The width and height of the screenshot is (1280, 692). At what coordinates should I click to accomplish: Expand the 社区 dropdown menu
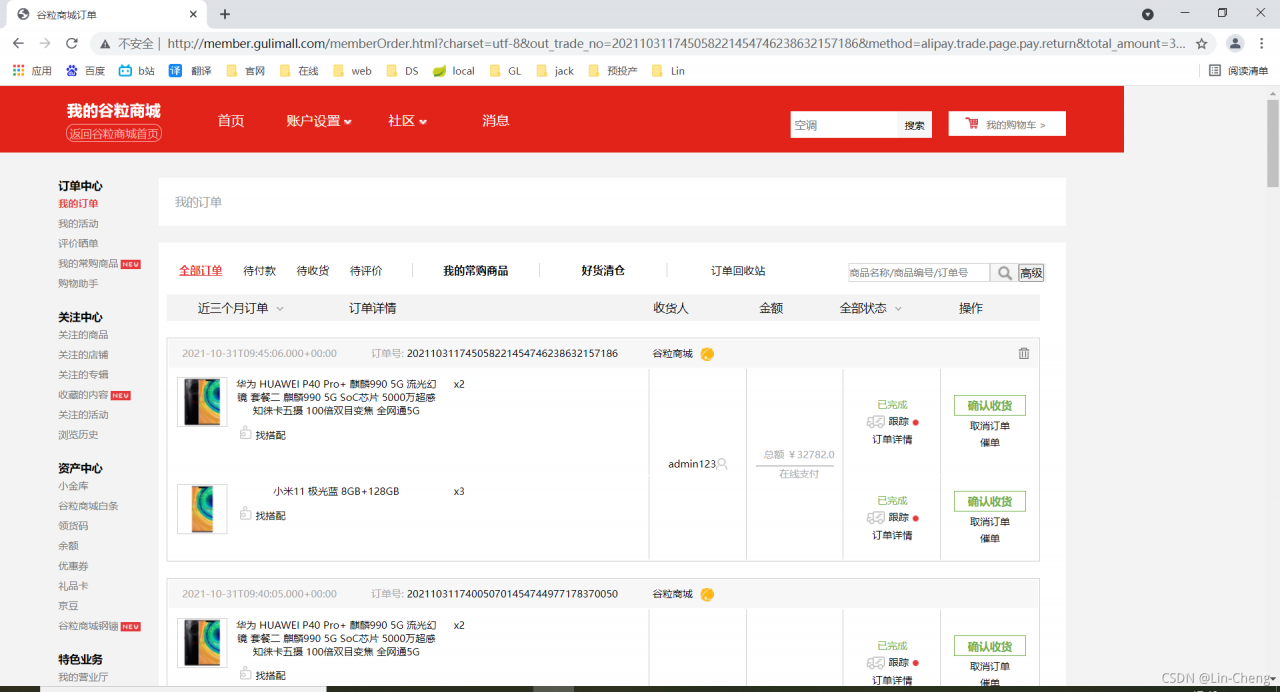407,121
